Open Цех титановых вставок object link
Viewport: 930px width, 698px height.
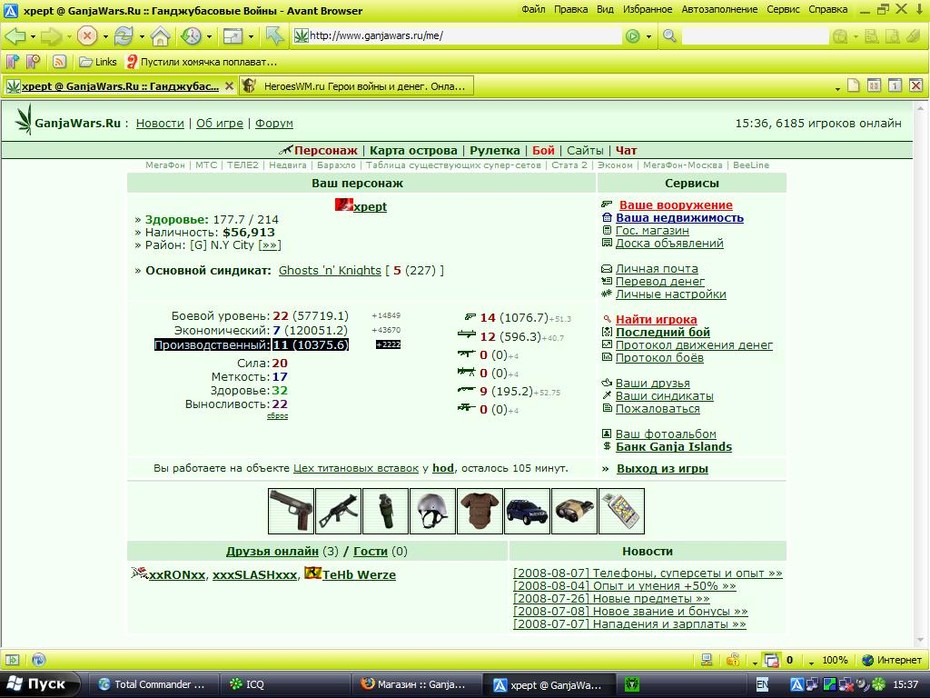356,468
